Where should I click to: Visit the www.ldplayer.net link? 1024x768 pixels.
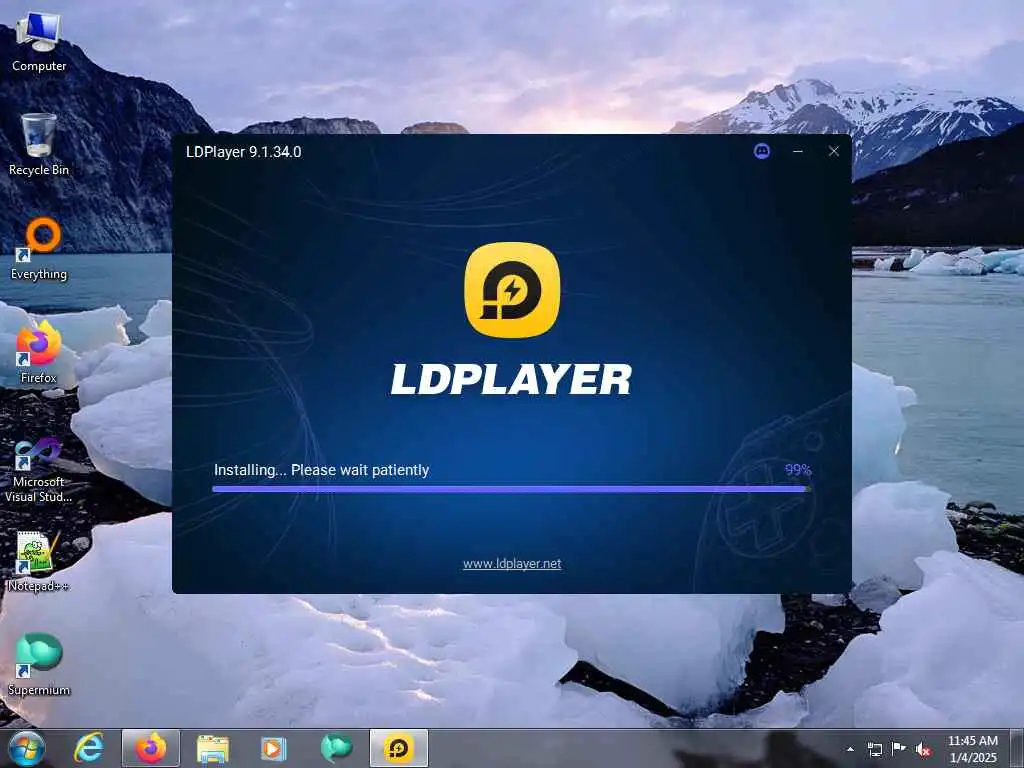tap(512, 564)
